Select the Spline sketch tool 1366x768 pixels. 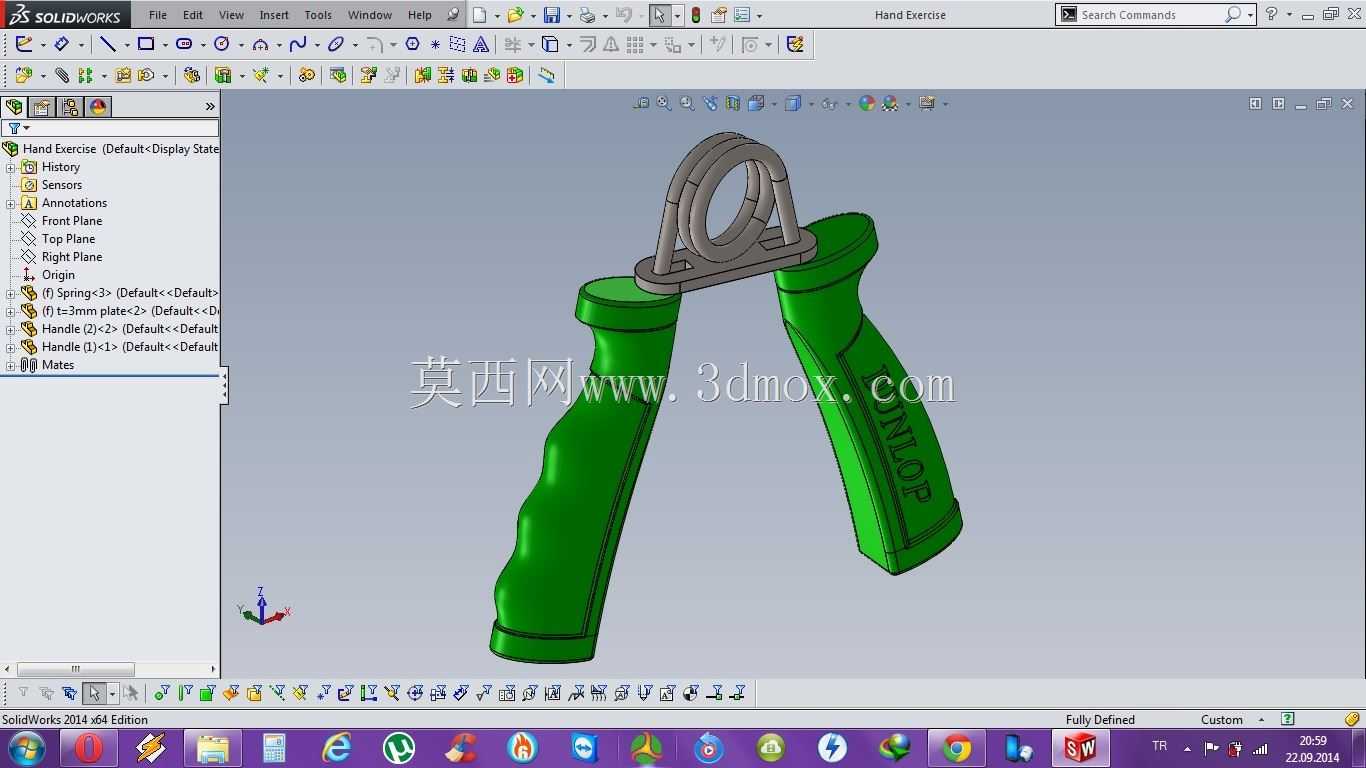pos(298,44)
